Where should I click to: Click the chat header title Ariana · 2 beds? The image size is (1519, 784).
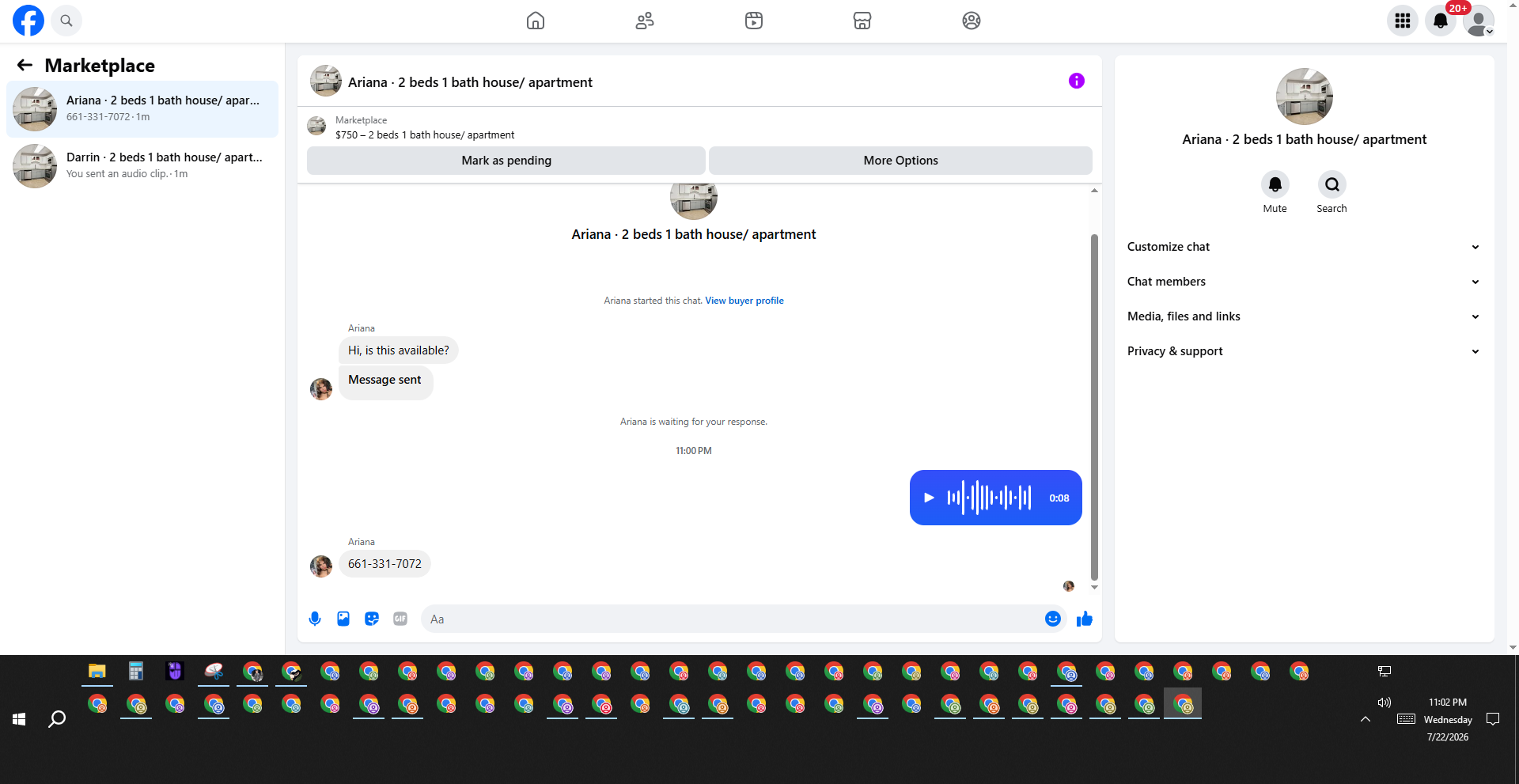coord(470,82)
